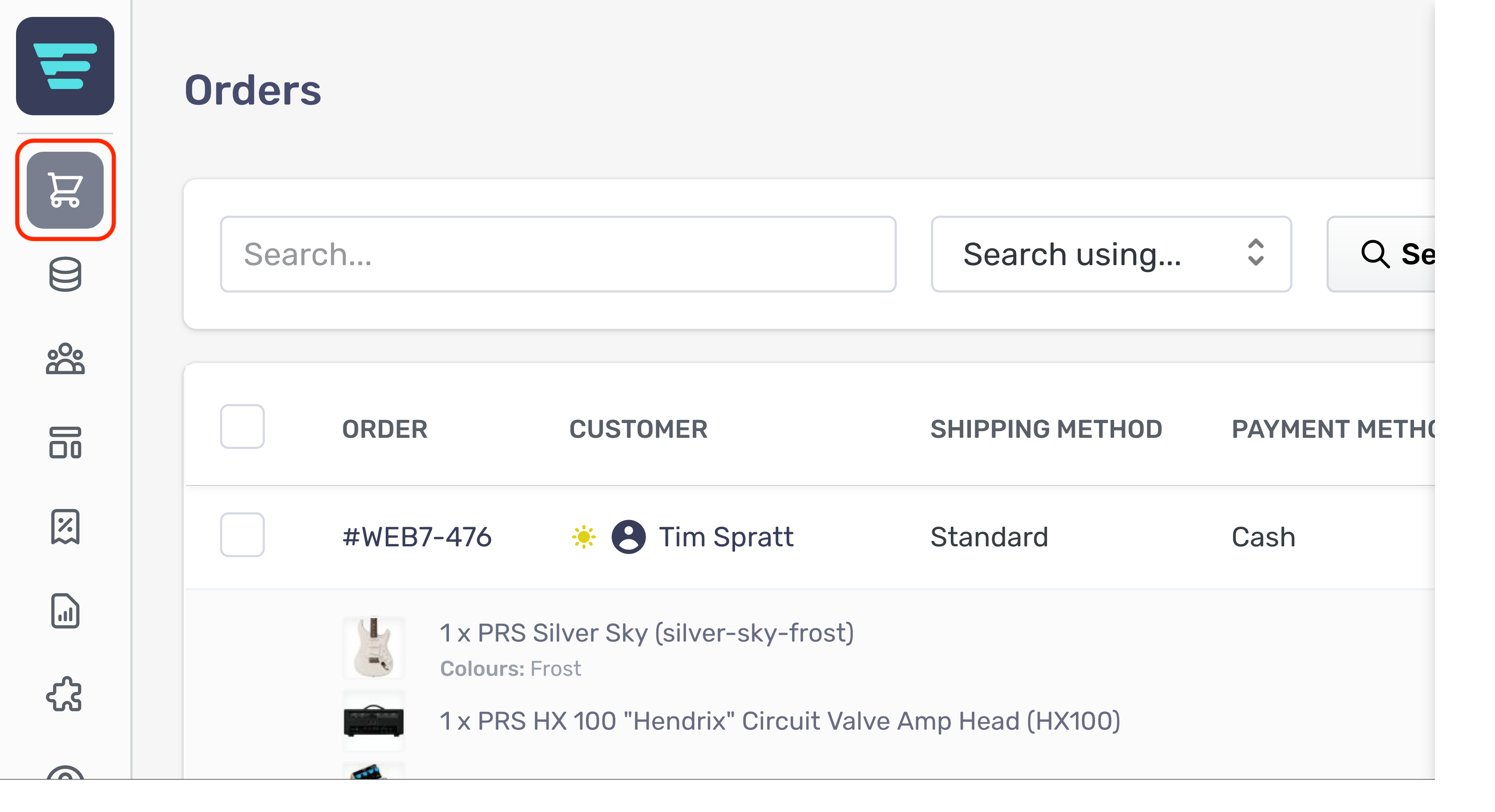This screenshot has height=812, width=1495.
Task: Open the database/collections sidebar icon
Action: pyautogui.click(x=65, y=275)
